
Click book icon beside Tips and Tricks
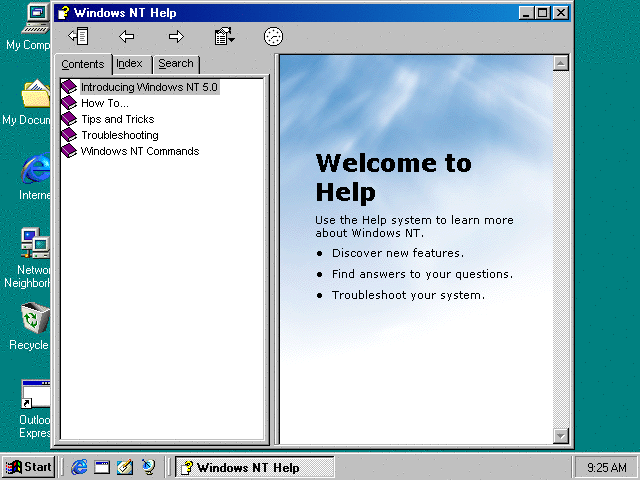click(x=69, y=119)
